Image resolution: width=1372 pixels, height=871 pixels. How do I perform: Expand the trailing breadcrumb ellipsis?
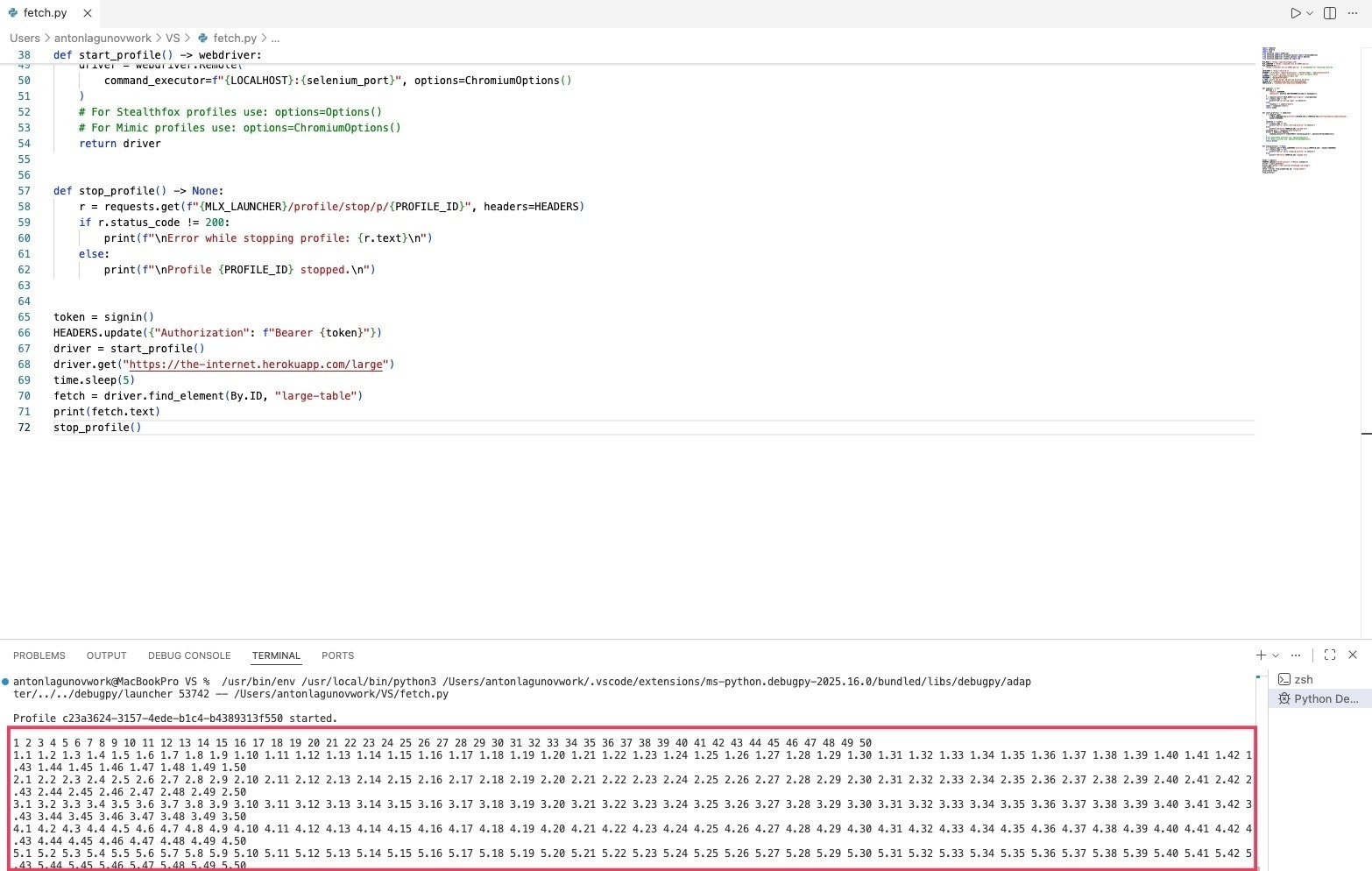pyautogui.click(x=274, y=38)
